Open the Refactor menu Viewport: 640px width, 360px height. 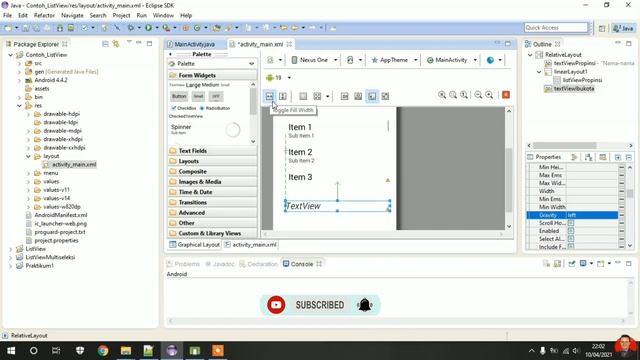coord(44,16)
